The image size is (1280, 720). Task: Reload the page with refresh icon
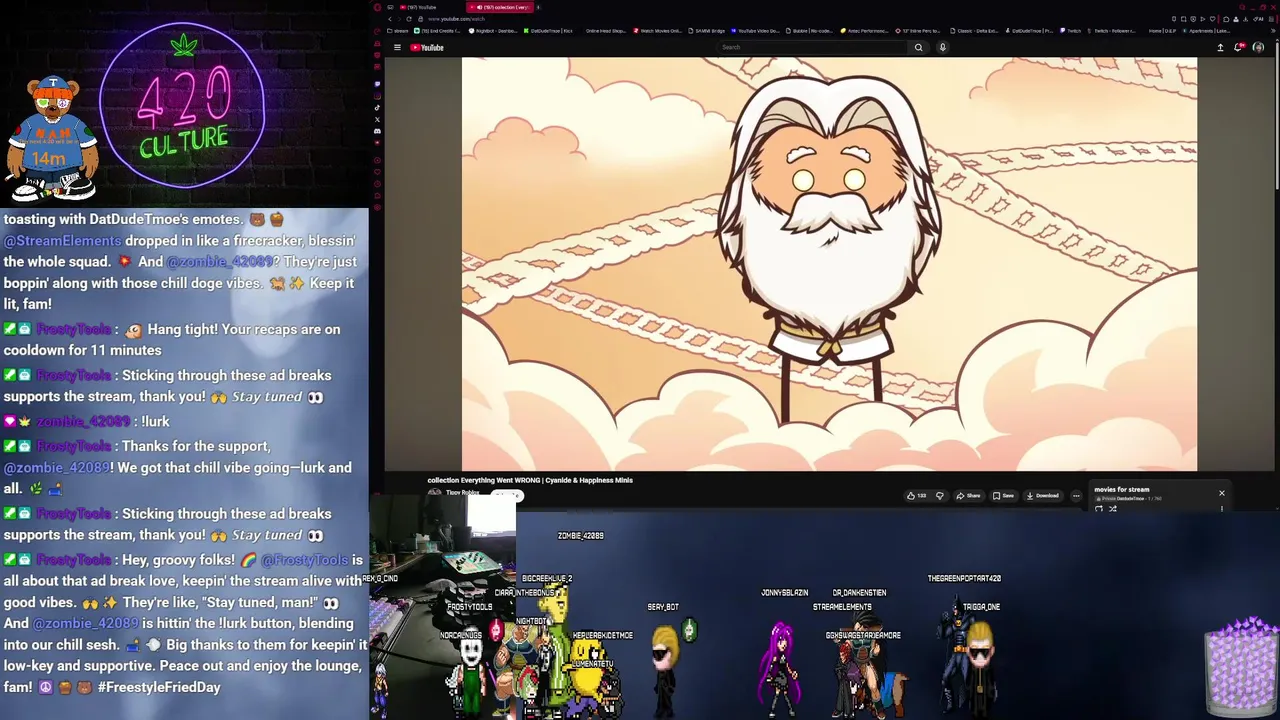pyautogui.click(x=409, y=19)
